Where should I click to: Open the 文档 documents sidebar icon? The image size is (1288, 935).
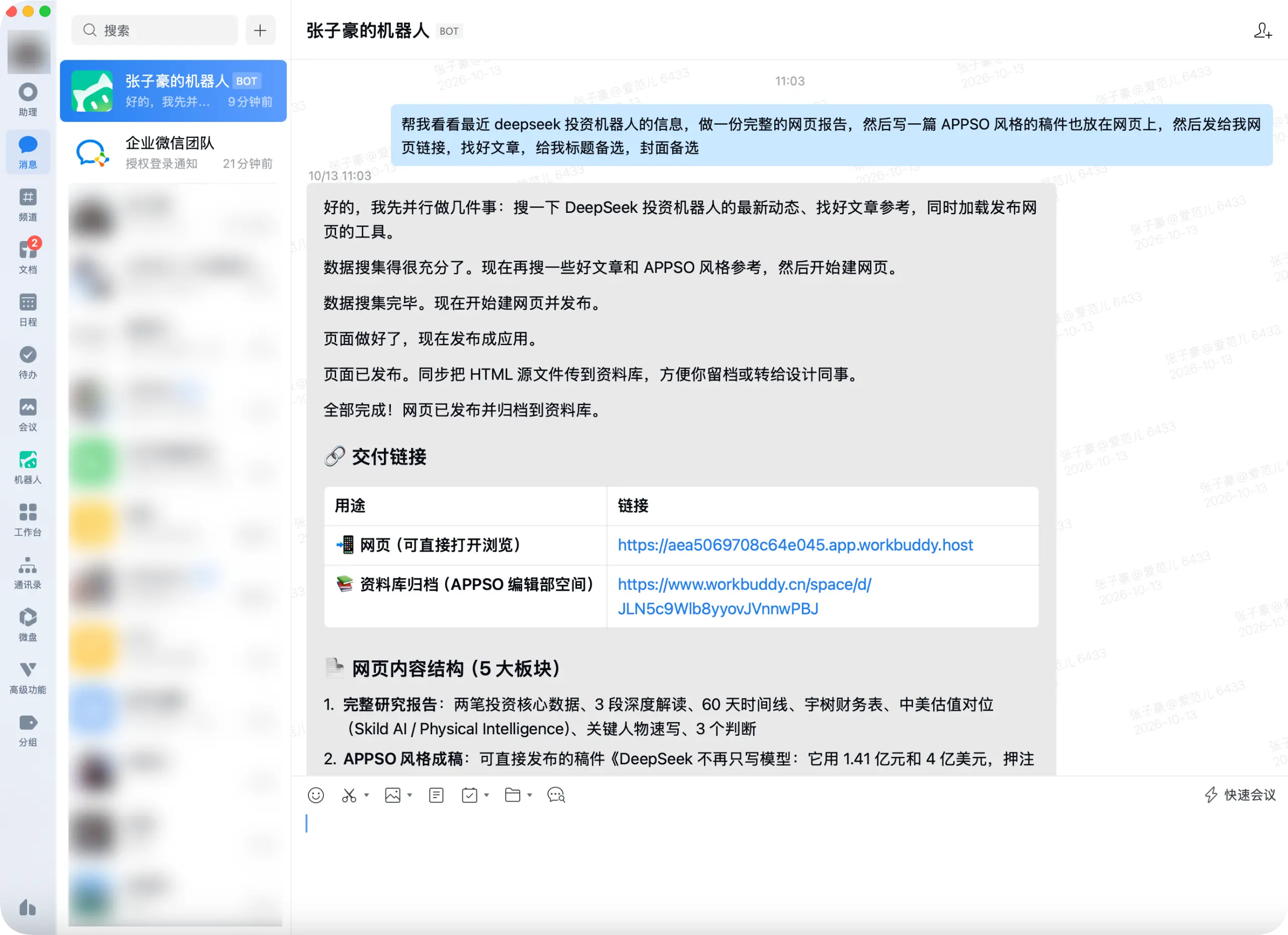click(x=28, y=257)
